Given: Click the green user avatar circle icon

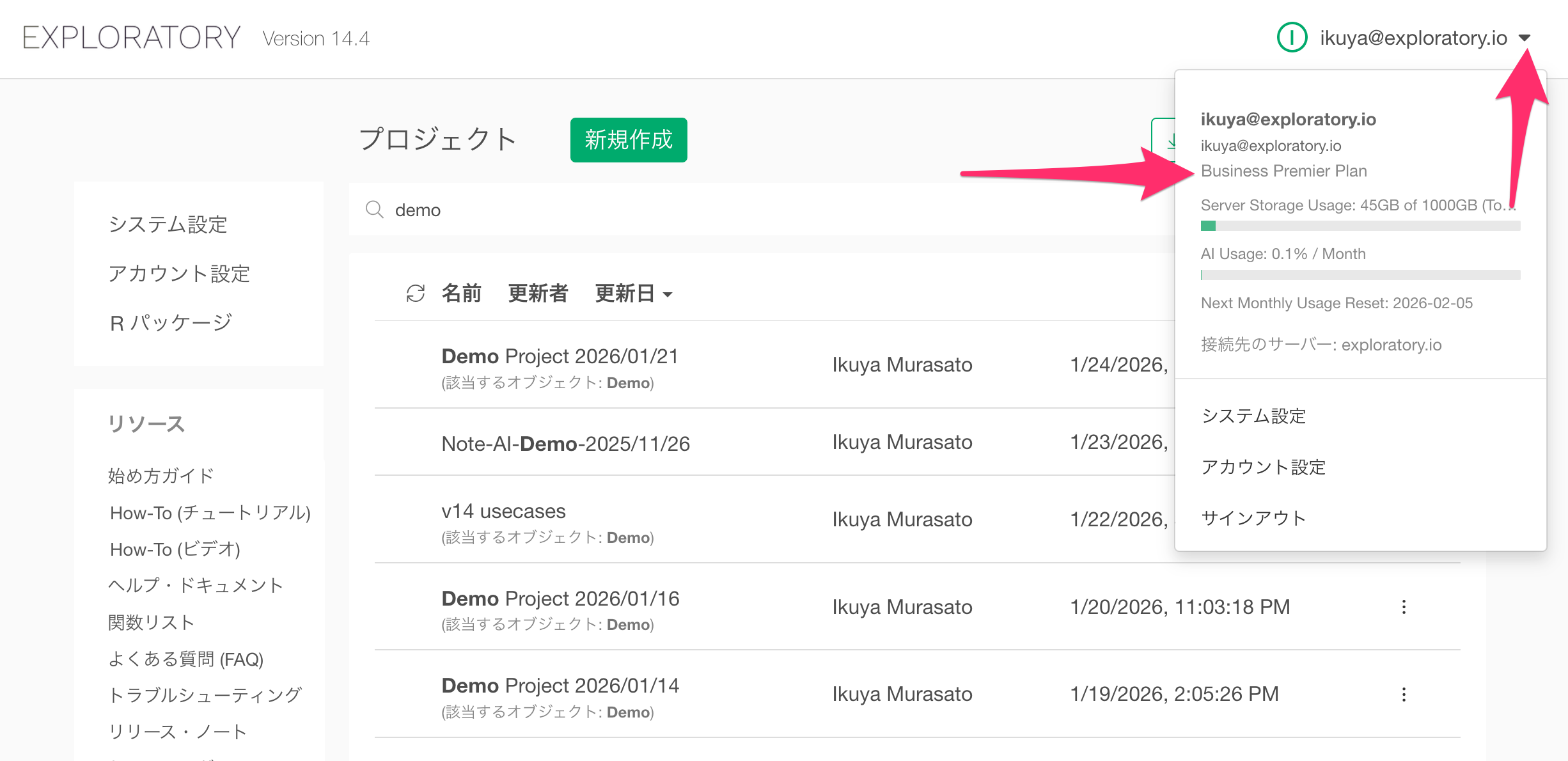Looking at the screenshot, I should [1292, 38].
